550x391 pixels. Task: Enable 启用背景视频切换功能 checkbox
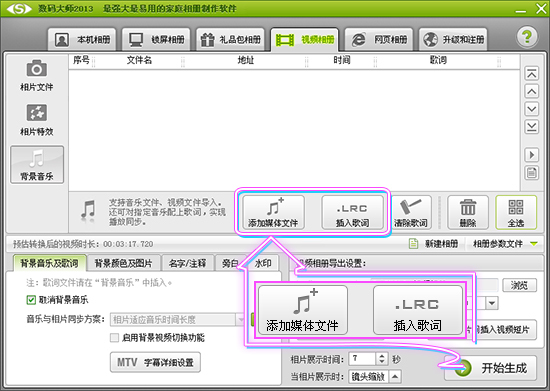click(114, 338)
